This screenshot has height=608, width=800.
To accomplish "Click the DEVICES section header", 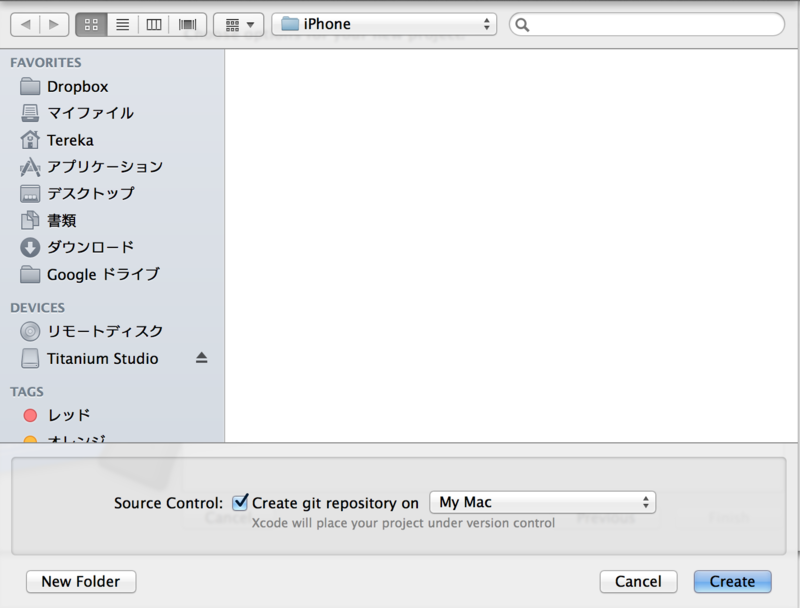I will click(x=38, y=308).
